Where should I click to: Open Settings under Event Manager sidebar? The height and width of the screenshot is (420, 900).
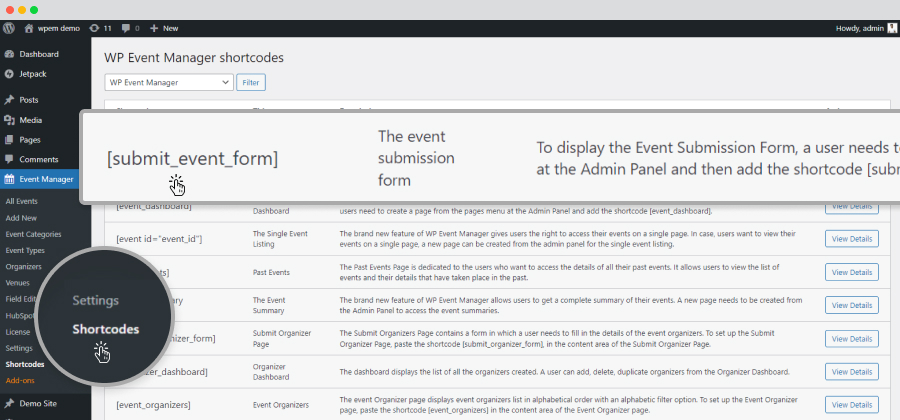[x=19, y=348]
